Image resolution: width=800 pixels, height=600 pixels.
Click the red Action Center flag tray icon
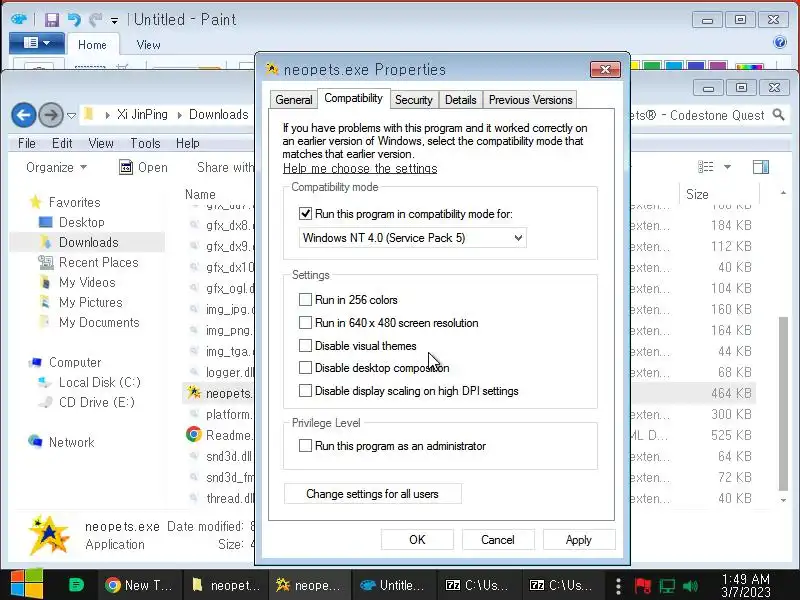pyautogui.click(x=642, y=586)
